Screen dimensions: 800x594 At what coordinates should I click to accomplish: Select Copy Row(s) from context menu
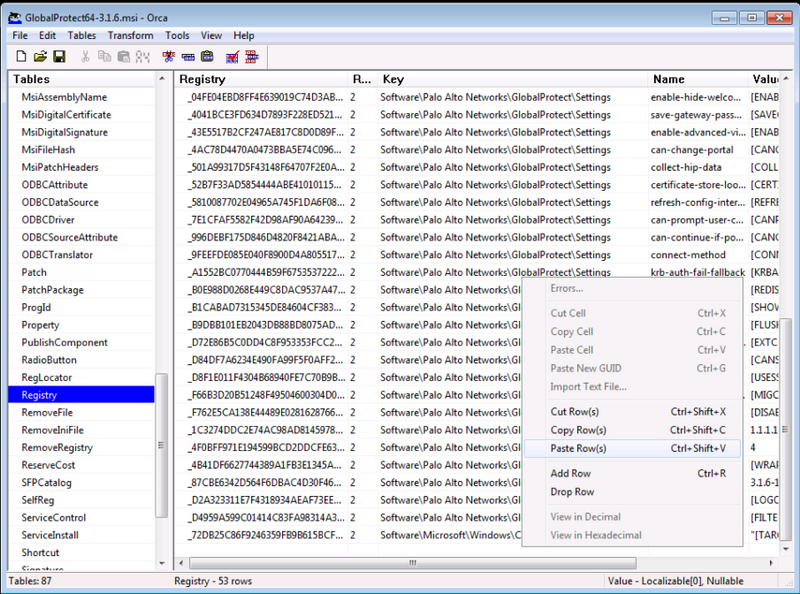click(x=577, y=430)
